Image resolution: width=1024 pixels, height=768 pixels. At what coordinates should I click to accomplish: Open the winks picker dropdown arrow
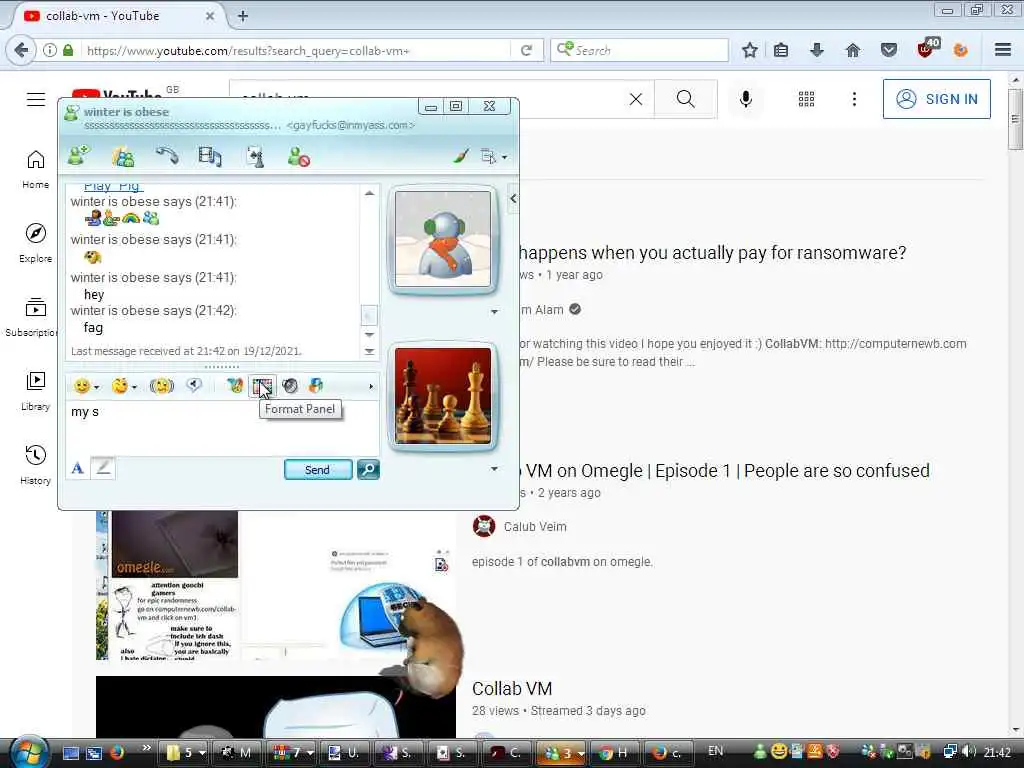pyautogui.click(x=135, y=387)
